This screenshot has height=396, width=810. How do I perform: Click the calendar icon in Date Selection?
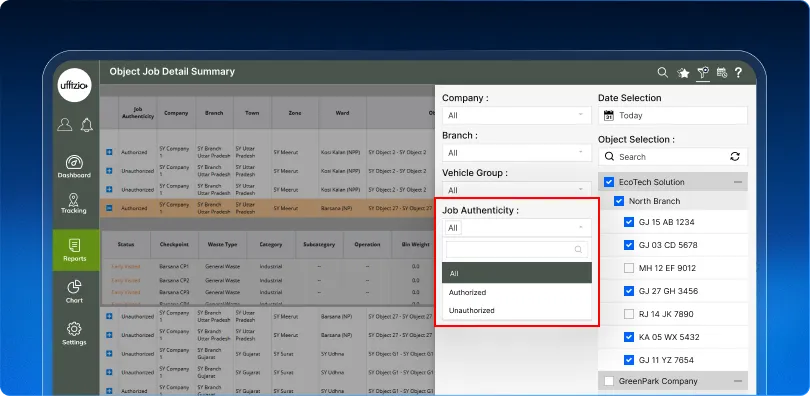[609, 116]
